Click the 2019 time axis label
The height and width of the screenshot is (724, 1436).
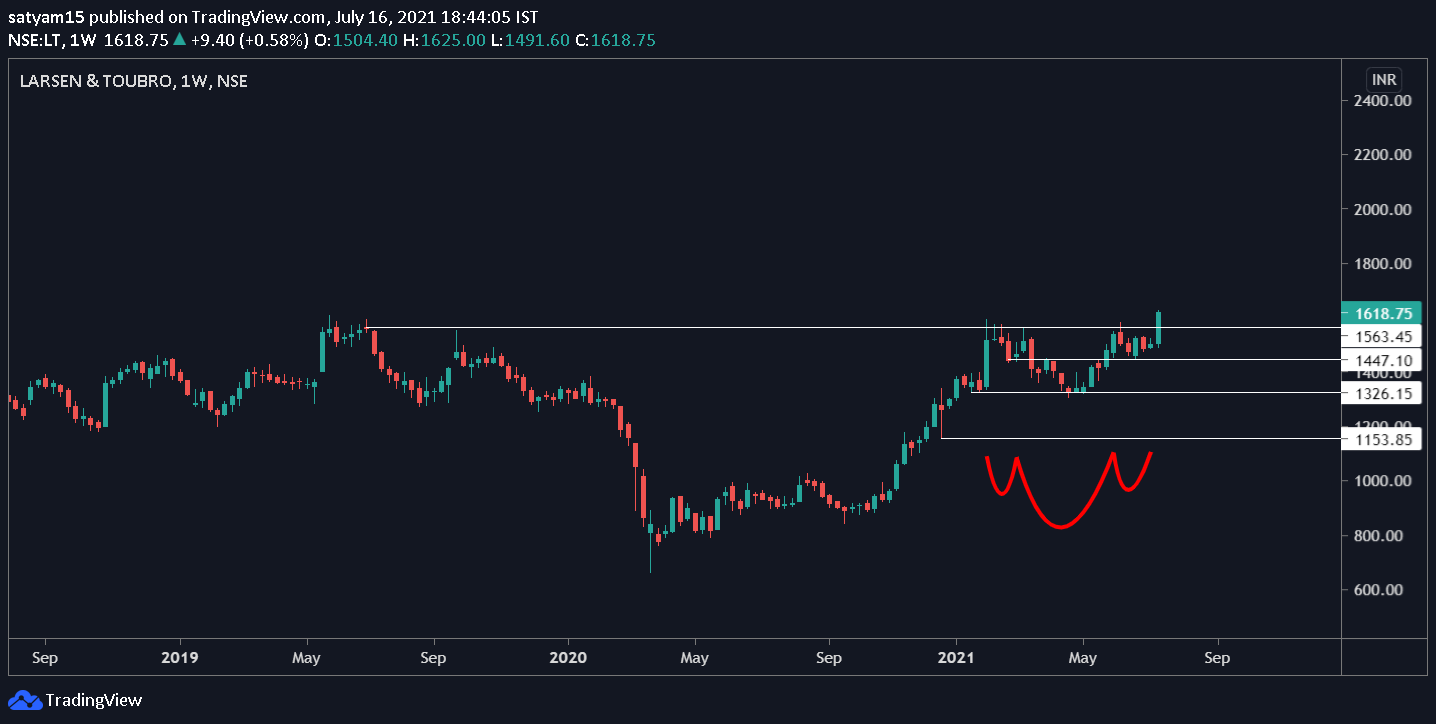(x=179, y=658)
